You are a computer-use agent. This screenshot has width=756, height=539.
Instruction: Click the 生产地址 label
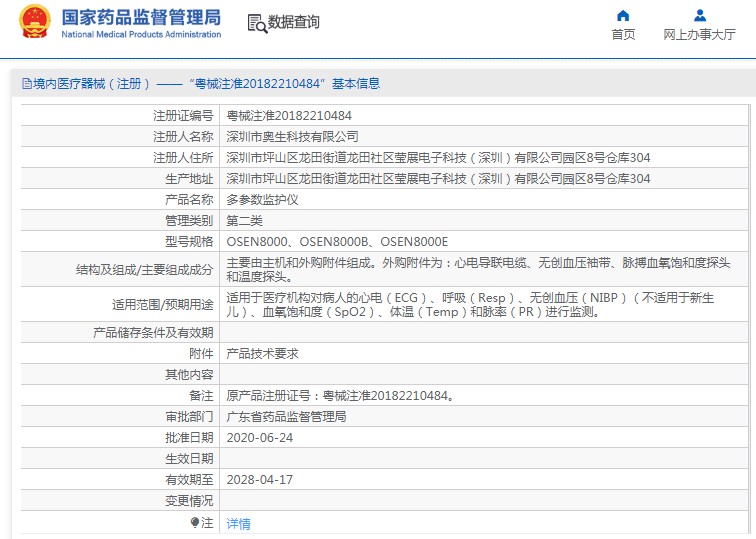189,179
